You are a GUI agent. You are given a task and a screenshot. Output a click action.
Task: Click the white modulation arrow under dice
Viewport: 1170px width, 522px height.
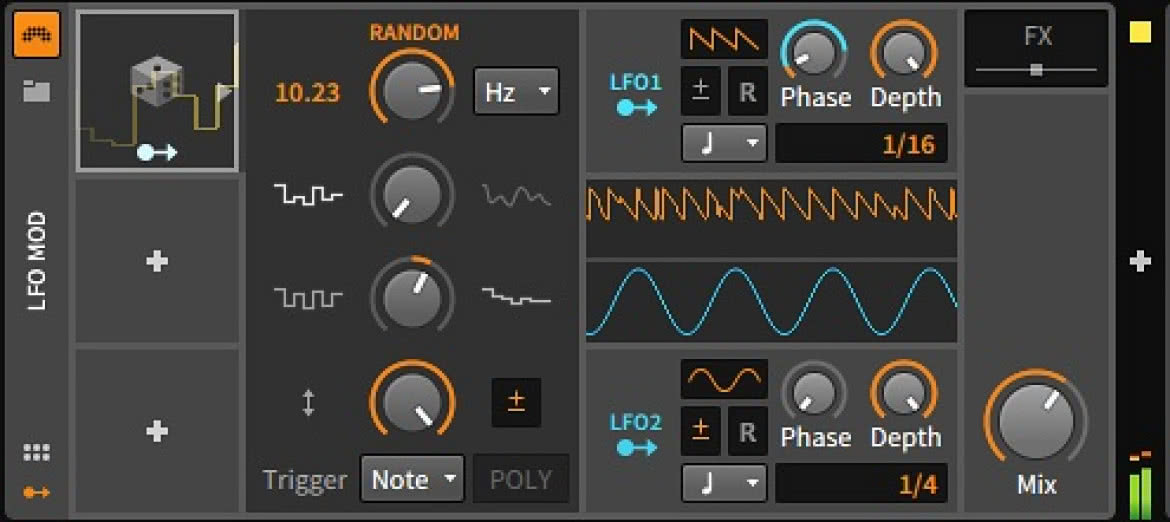(x=157, y=153)
